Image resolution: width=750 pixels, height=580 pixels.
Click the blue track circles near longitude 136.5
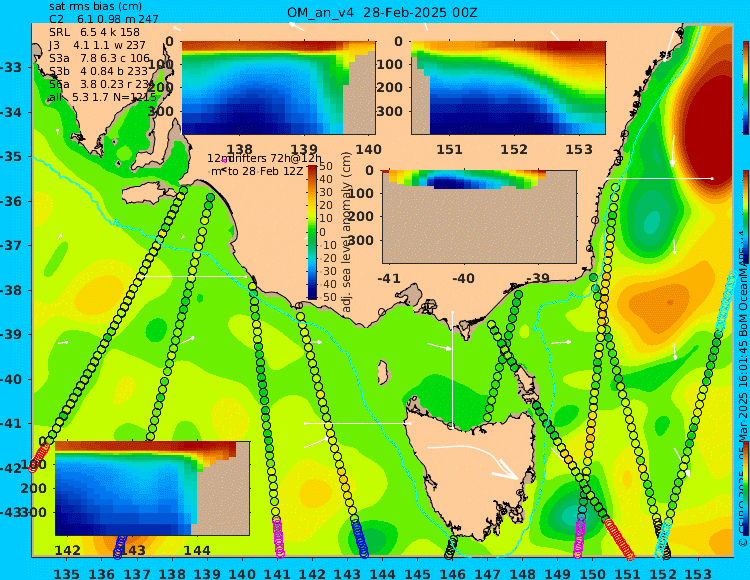click(120, 547)
